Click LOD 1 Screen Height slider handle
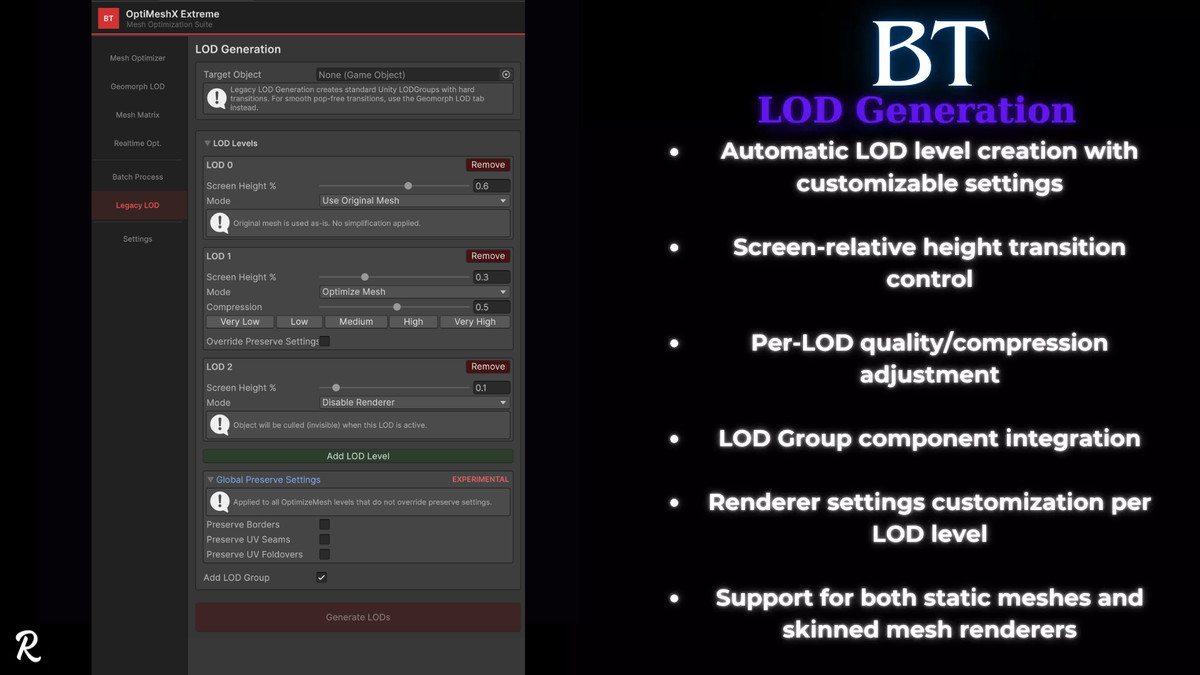 [x=365, y=277]
